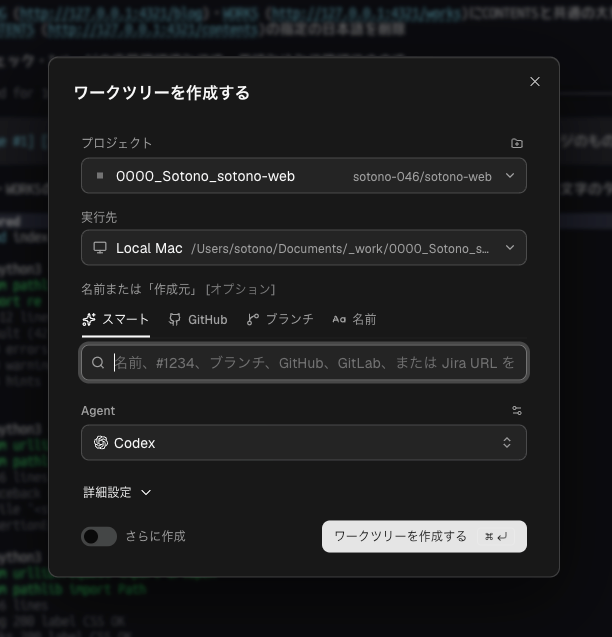
Task: Open Agent settings sliders icon
Action: click(517, 411)
